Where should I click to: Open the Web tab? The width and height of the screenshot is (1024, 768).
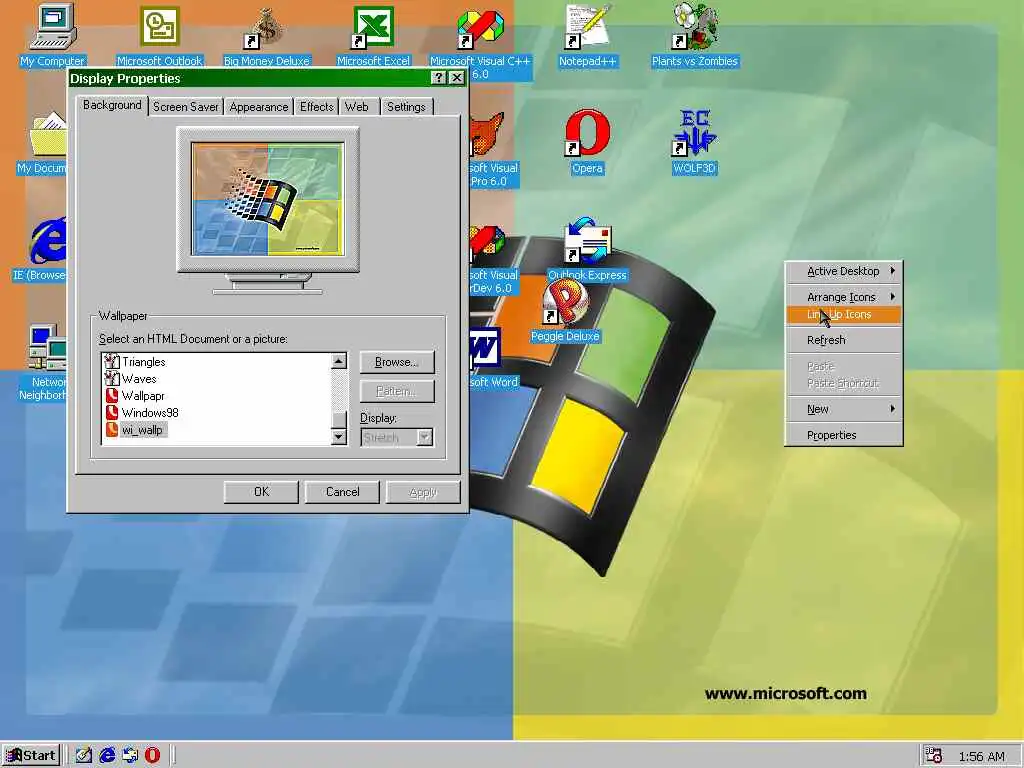point(357,107)
